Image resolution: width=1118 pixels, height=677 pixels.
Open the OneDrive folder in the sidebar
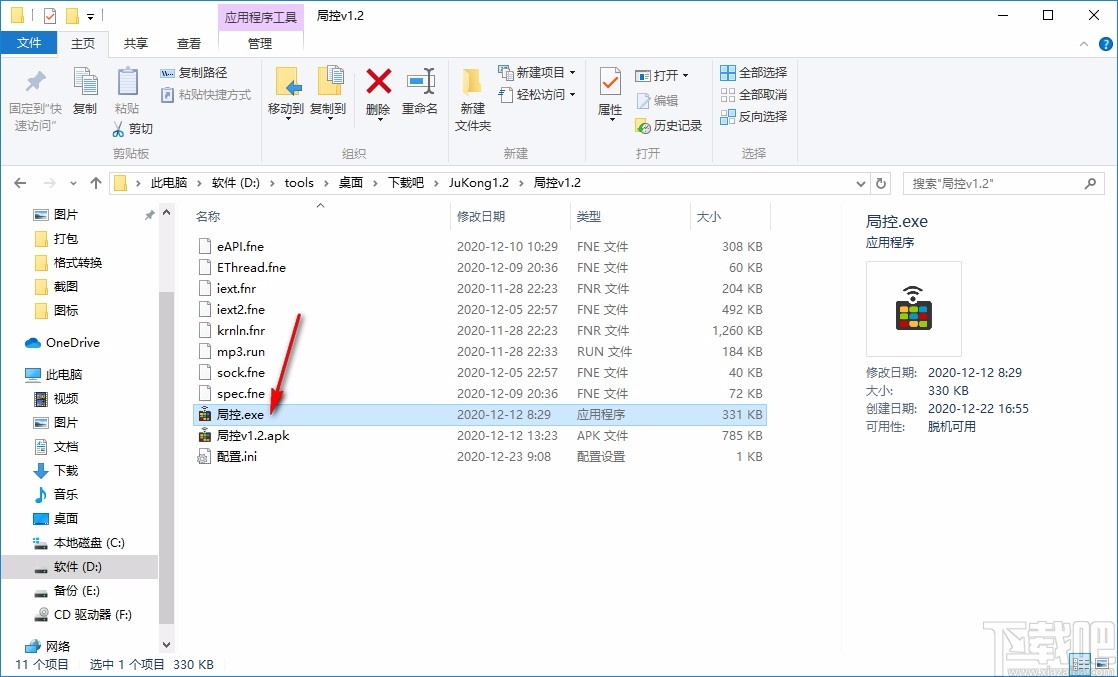click(70, 343)
